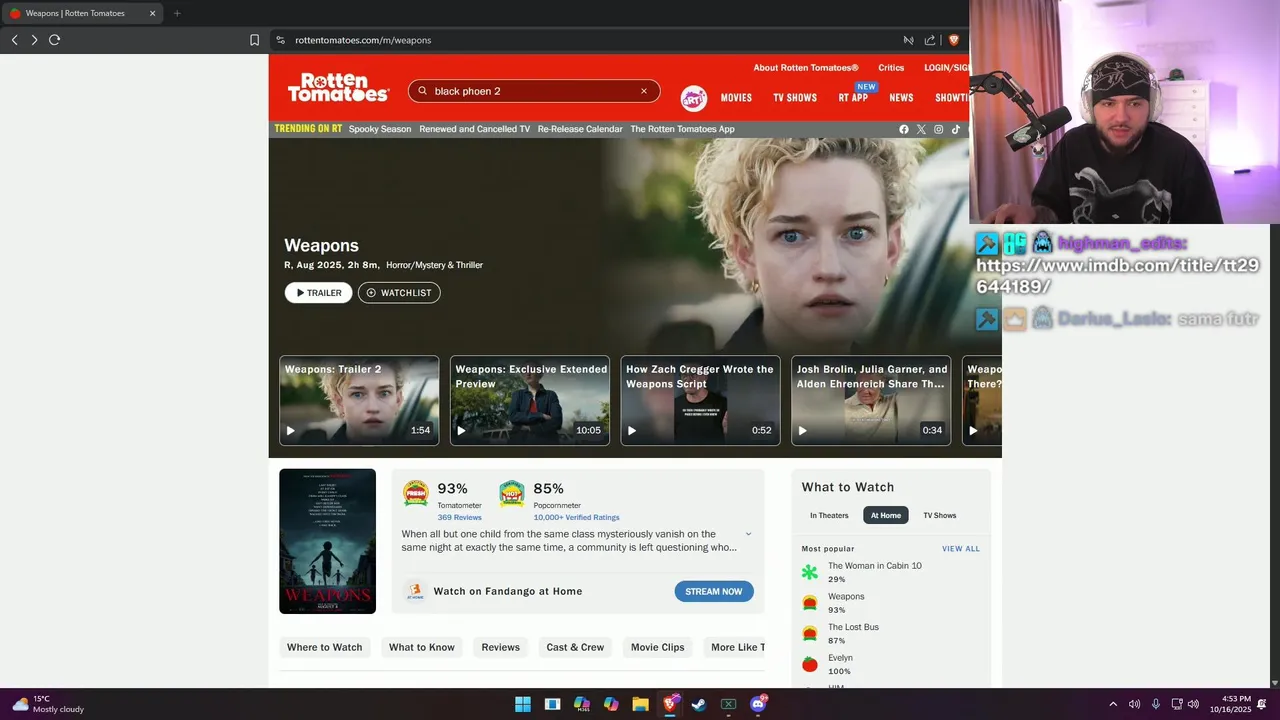This screenshot has height=720, width=1280.
Task: Jump to Reviews section
Action: (501, 647)
